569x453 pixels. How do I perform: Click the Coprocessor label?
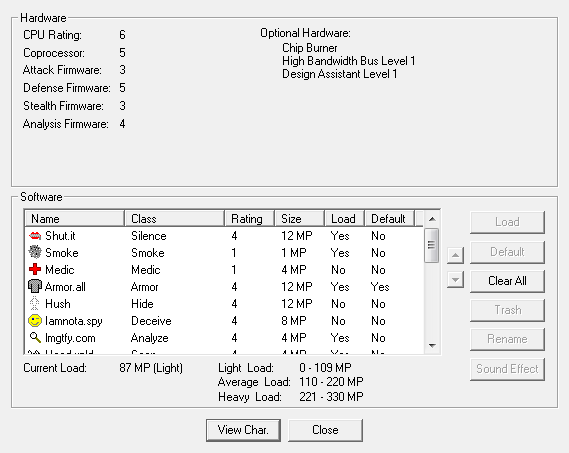click(x=54, y=53)
